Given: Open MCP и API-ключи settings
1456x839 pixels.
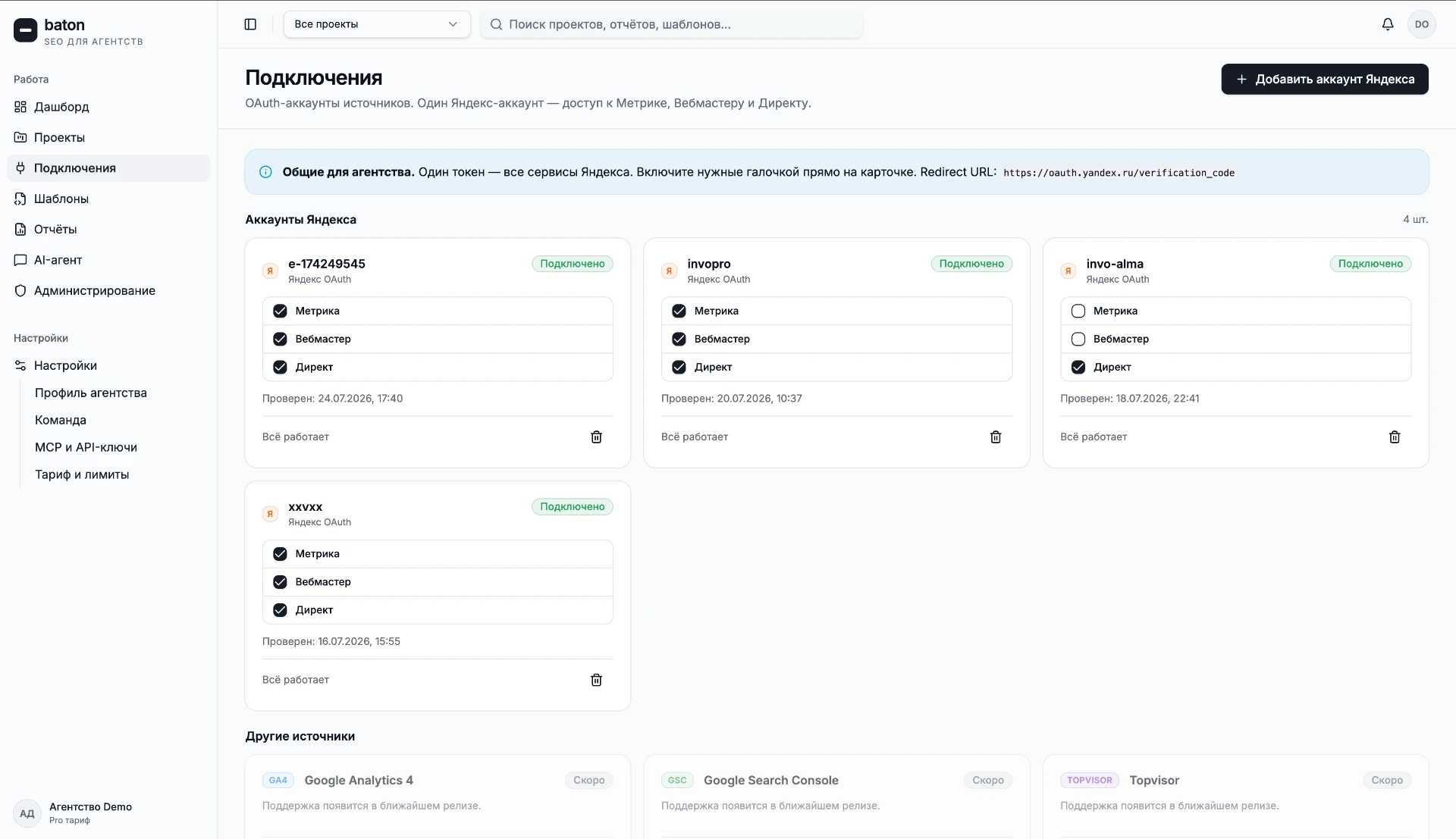Looking at the screenshot, I should click(x=86, y=447).
